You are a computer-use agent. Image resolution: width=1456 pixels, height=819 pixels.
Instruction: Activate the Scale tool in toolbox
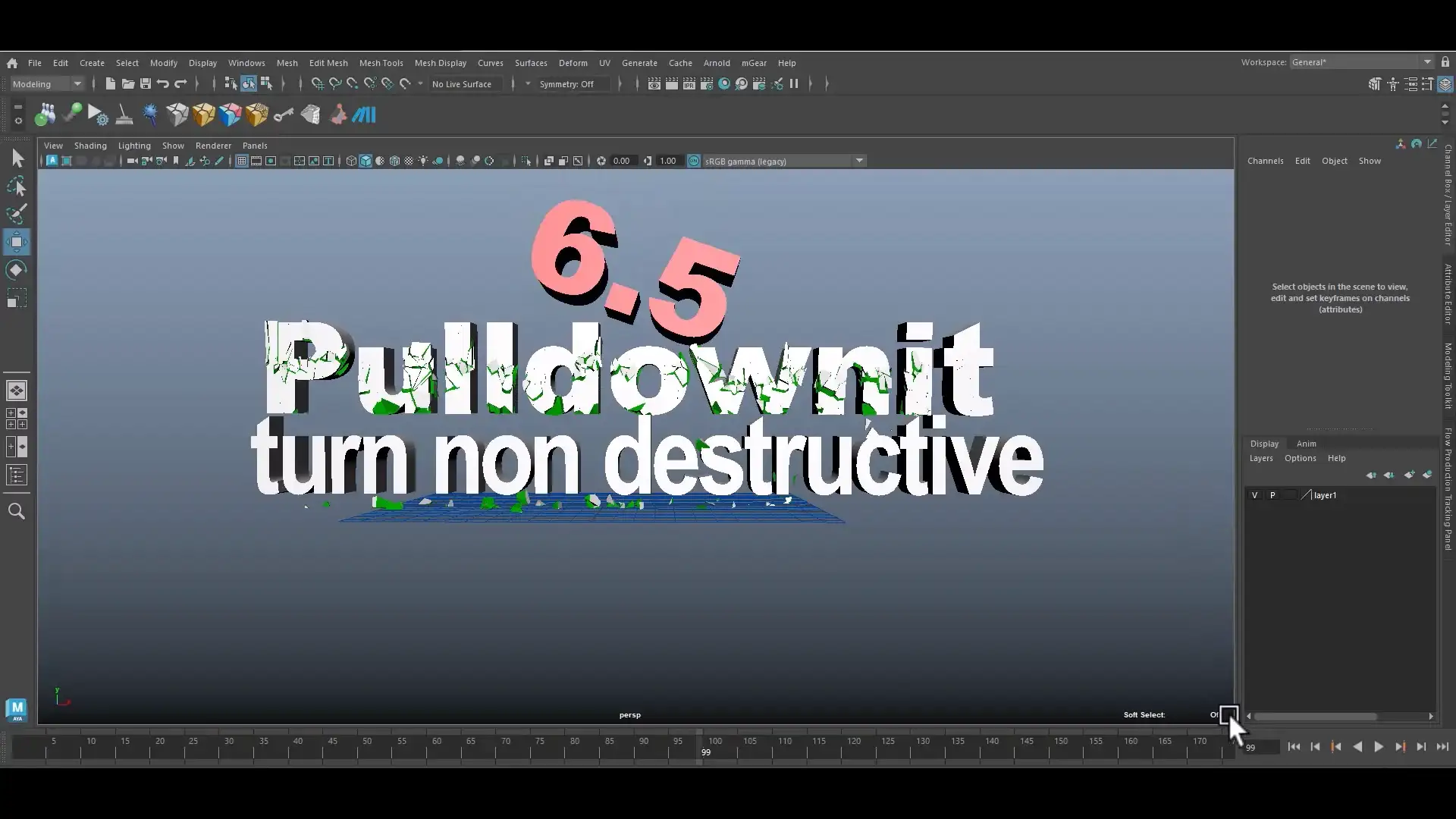[17, 298]
